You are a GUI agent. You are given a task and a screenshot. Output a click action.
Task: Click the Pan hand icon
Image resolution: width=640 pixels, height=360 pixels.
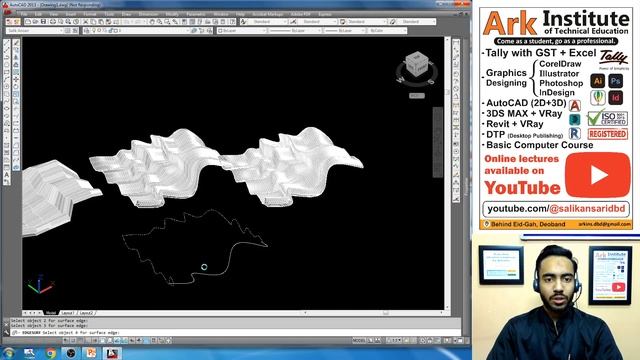(x=152, y=22)
